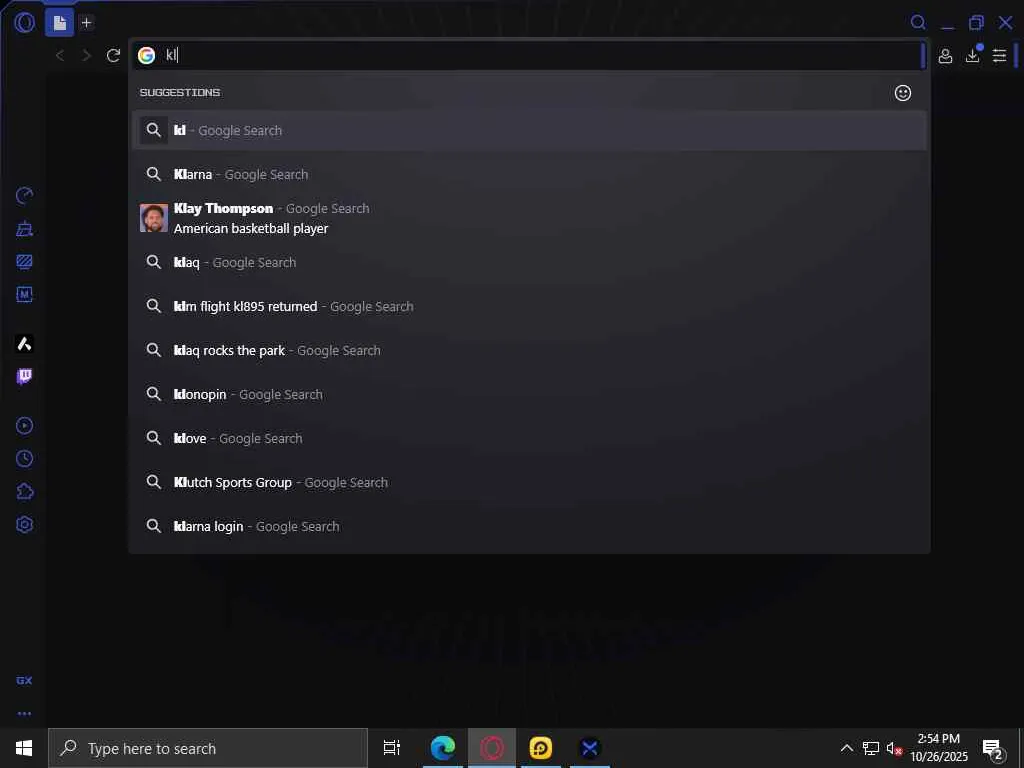Open a new tab with plus button
Viewport: 1024px width, 768px height.
tap(86, 23)
